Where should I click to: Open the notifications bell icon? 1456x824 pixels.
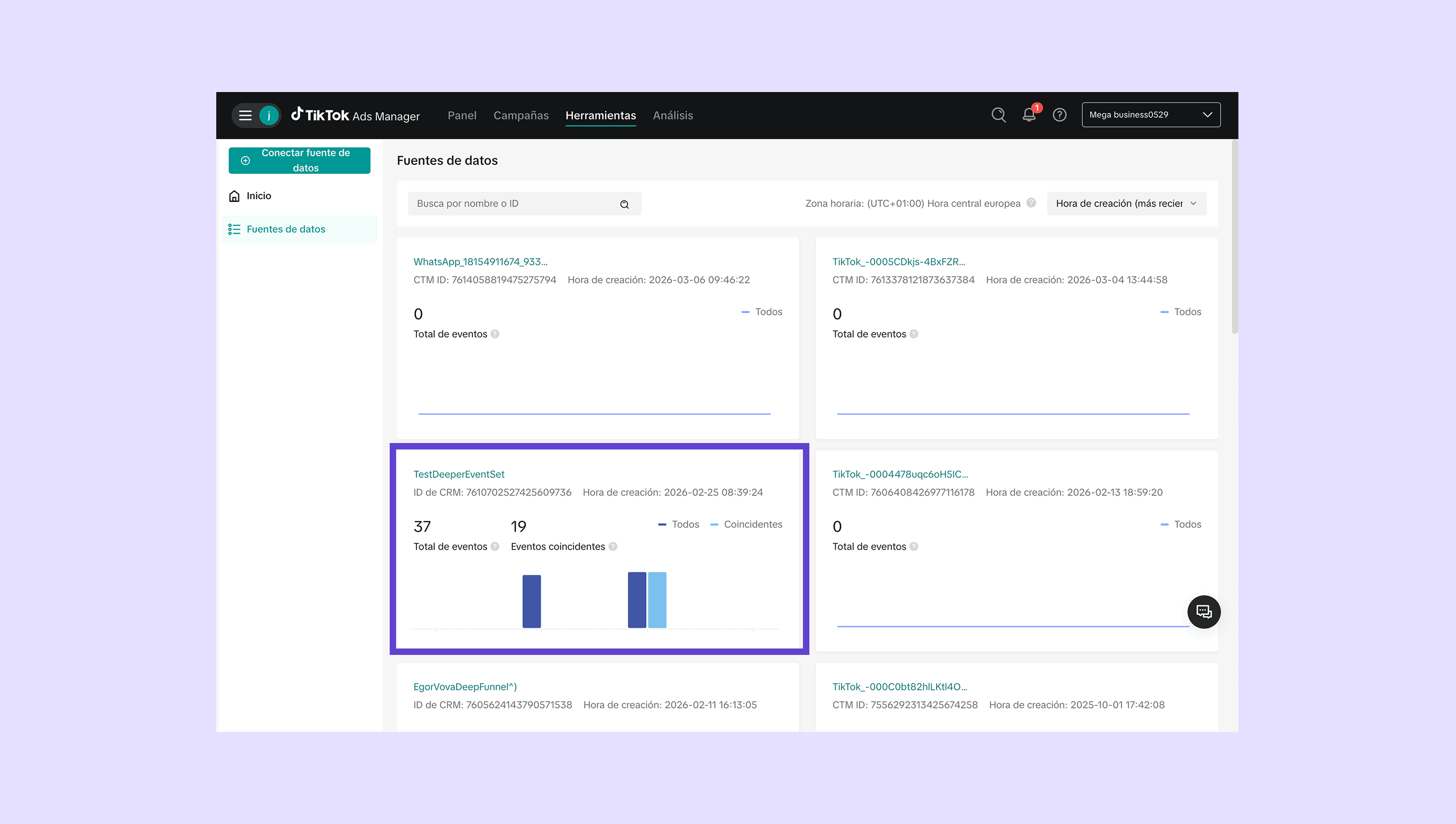point(1029,115)
